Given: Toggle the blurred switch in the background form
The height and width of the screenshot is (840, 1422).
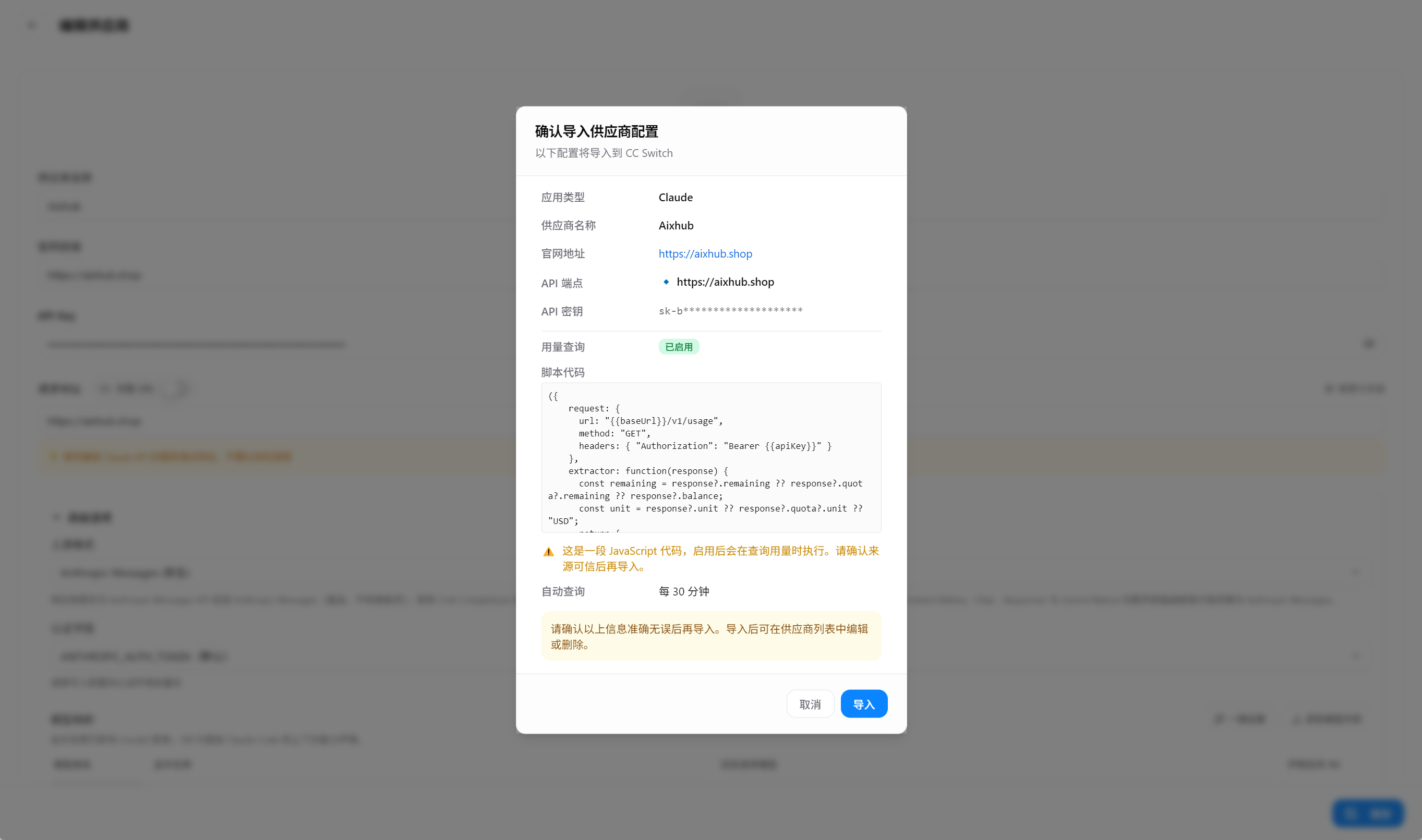Looking at the screenshot, I should [x=176, y=388].
